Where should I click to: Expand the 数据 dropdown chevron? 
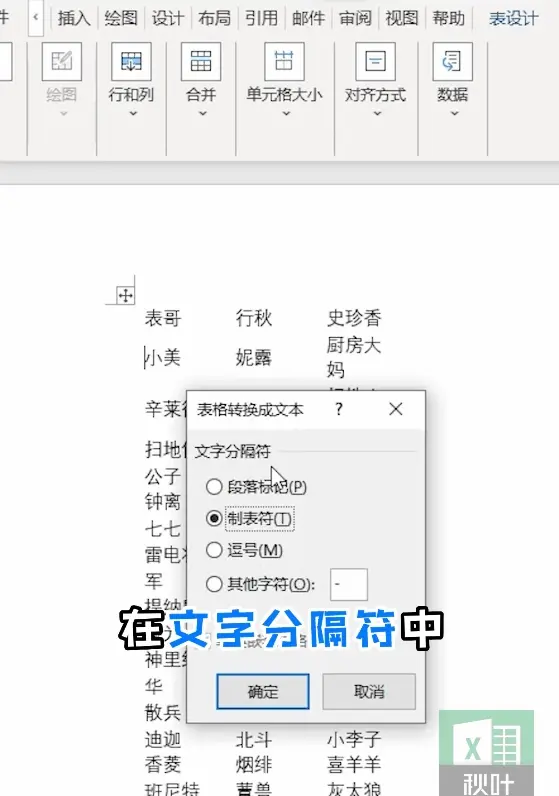click(454, 114)
